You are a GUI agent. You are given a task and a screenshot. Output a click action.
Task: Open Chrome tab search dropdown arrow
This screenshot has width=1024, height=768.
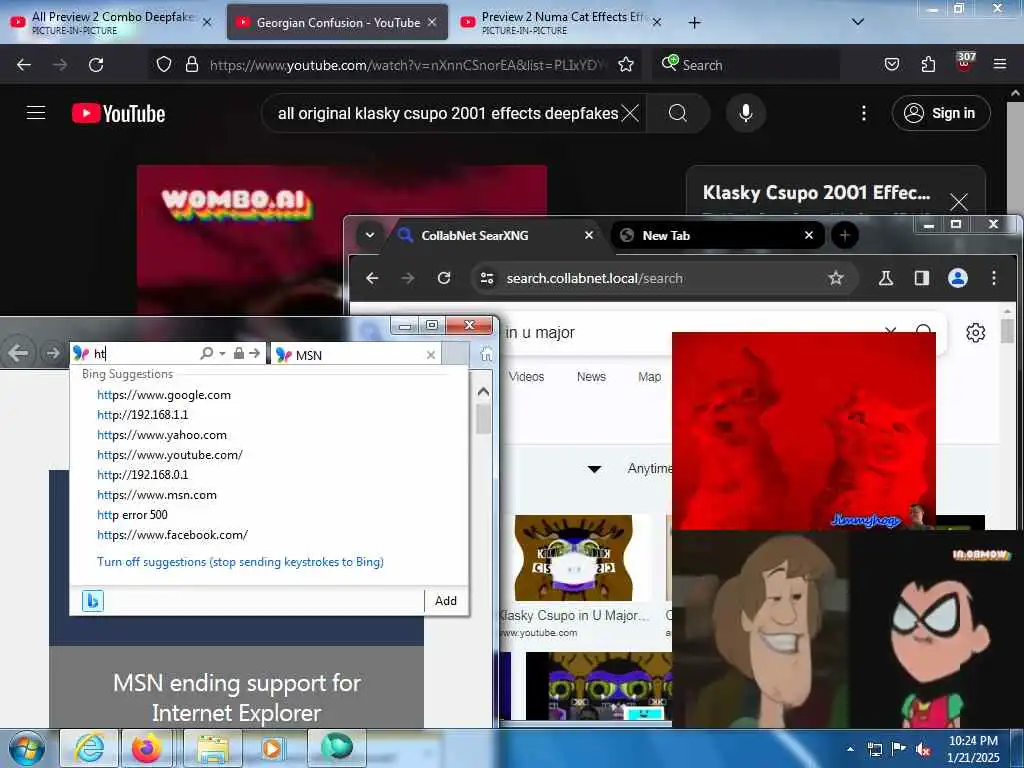(370, 235)
